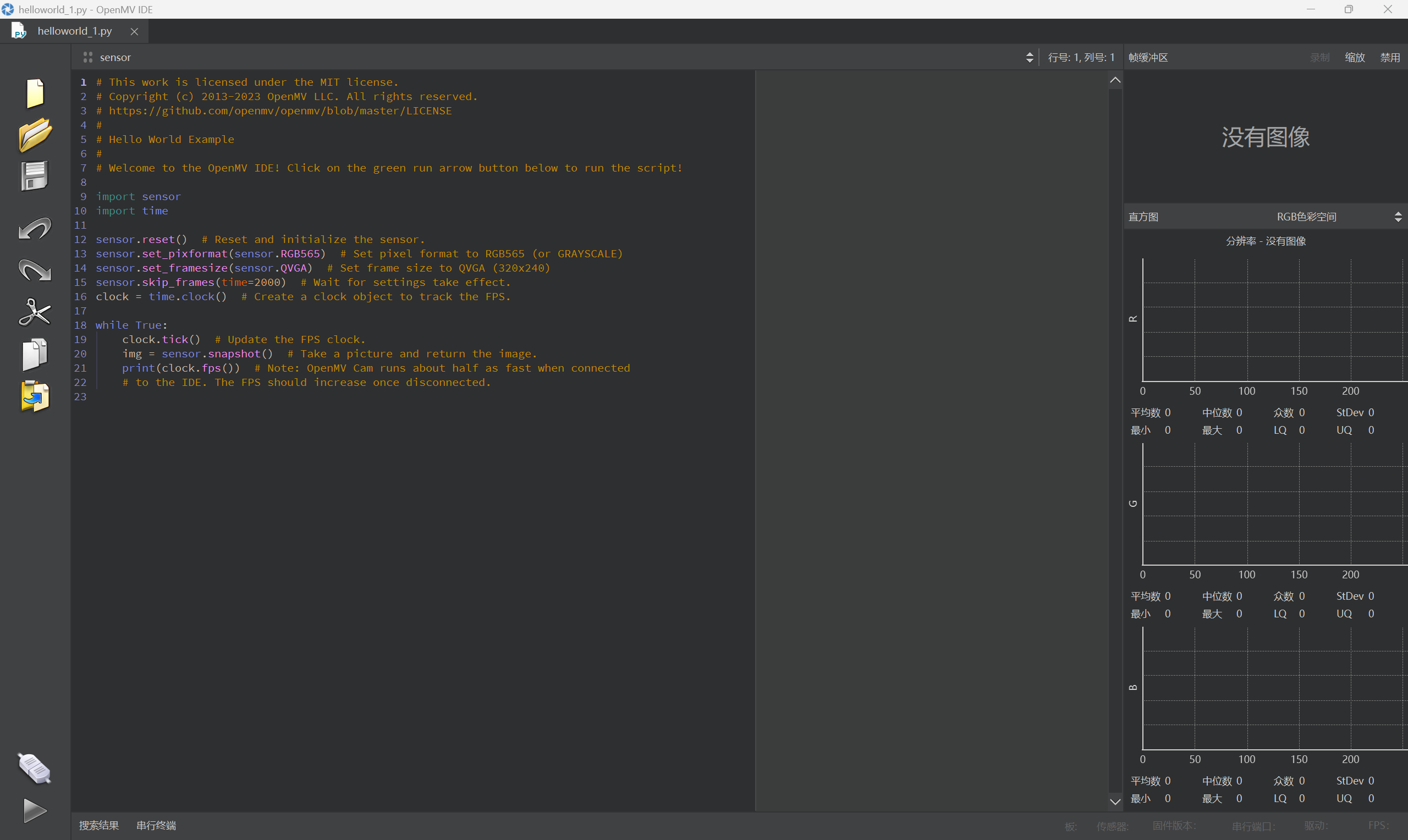The height and width of the screenshot is (840, 1408).
Task: Open the RGB色彩空间 color space dropdown
Action: click(1306, 217)
